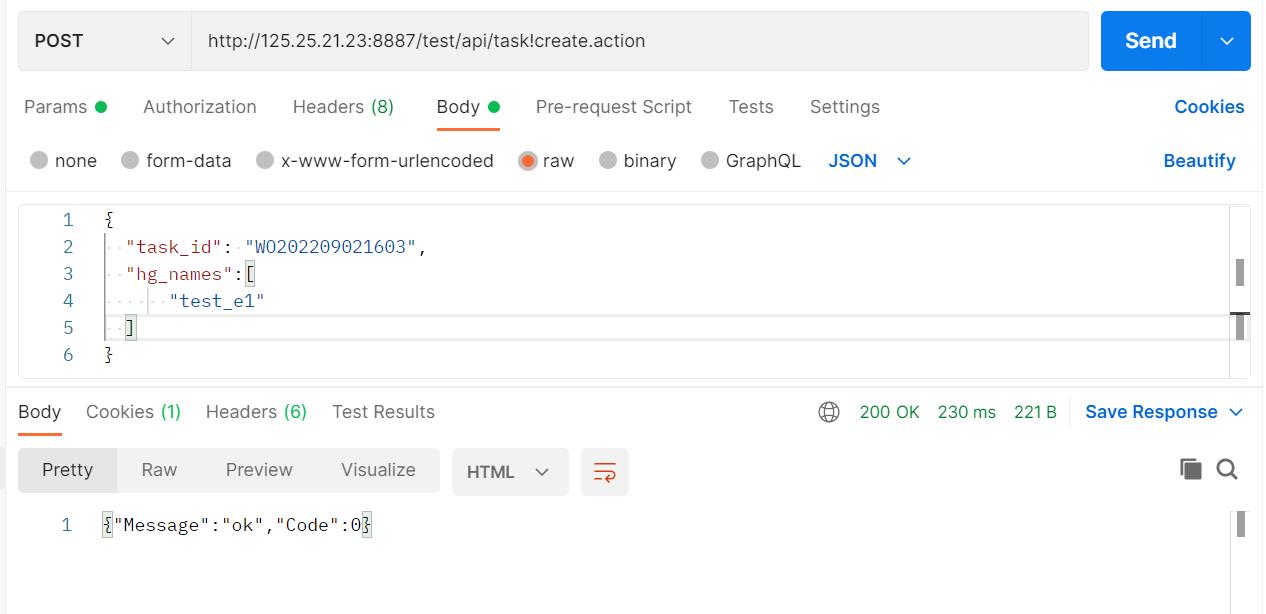
Task: Click the Send button
Action: pos(1150,40)
